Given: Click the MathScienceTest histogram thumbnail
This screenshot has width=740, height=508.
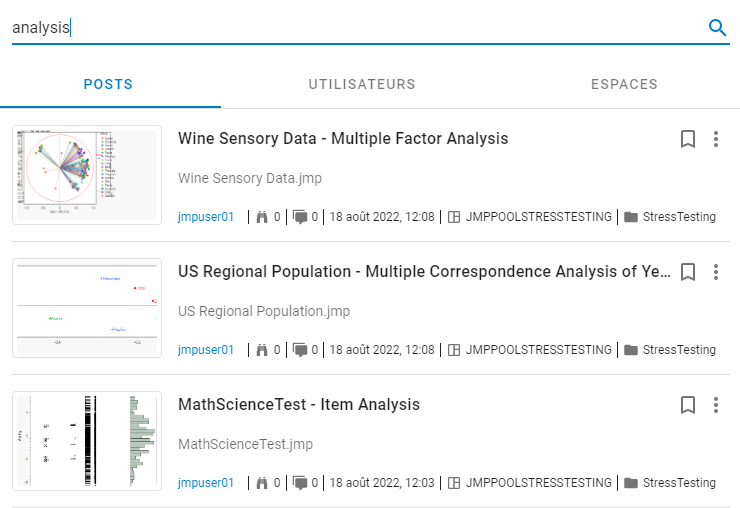Looking at the screenshot, I should (87, 441).
